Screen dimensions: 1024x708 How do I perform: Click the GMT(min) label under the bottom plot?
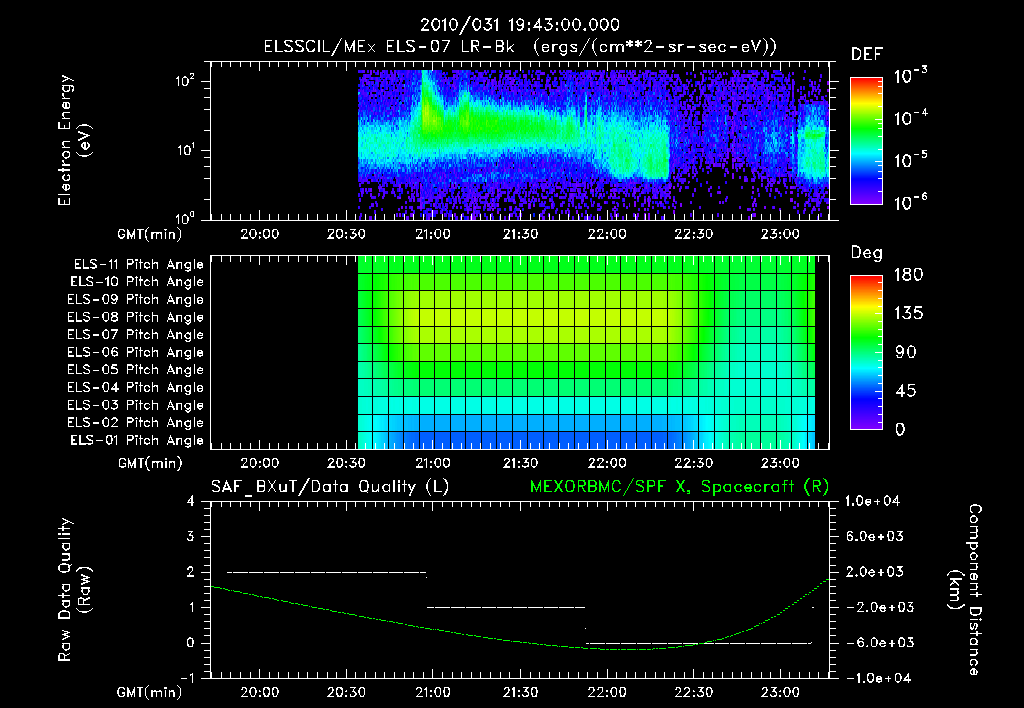(150, 692)
